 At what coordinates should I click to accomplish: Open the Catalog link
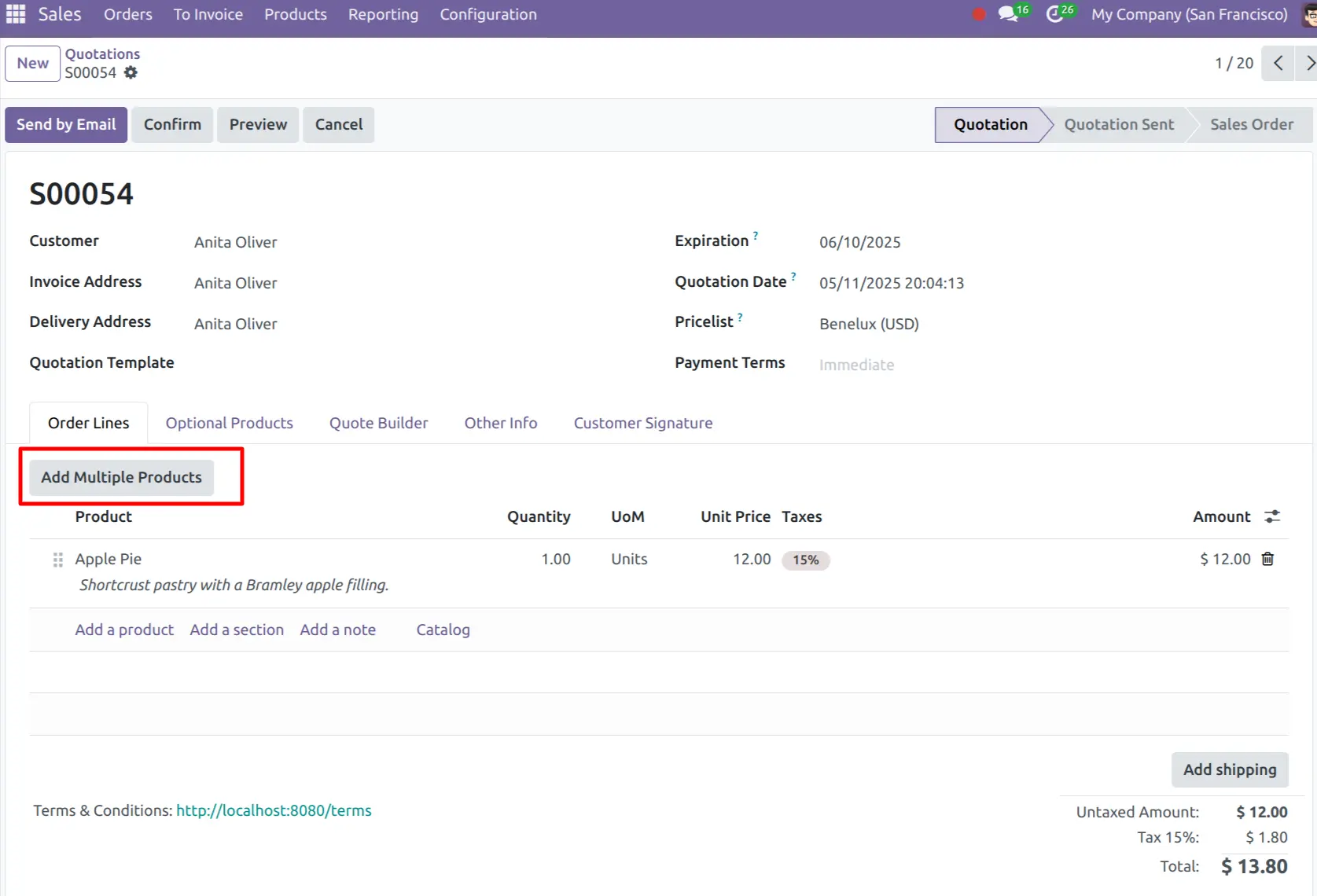point(443,630)
